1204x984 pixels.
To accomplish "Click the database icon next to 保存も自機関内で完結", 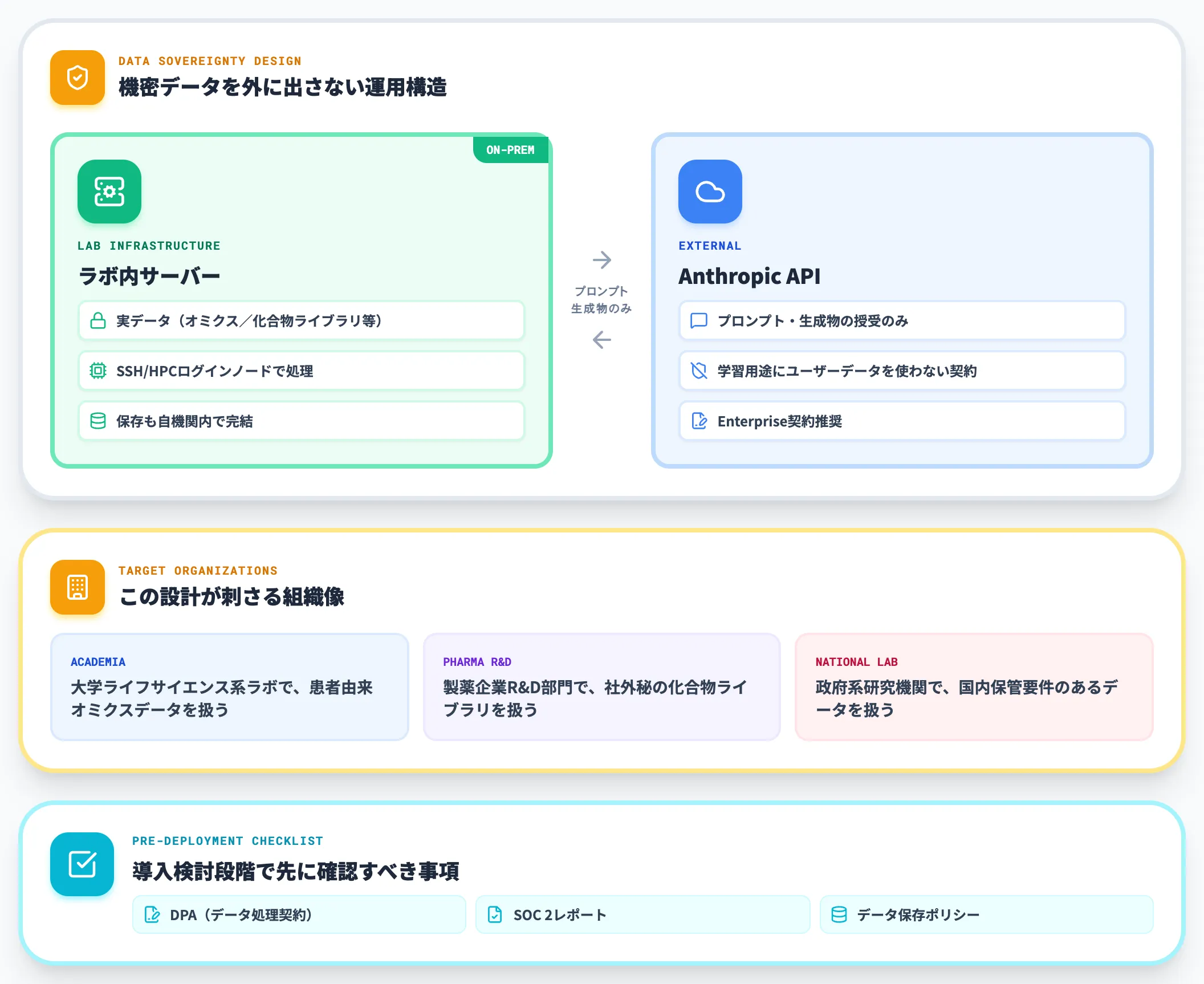I will [x=98, y=421].
